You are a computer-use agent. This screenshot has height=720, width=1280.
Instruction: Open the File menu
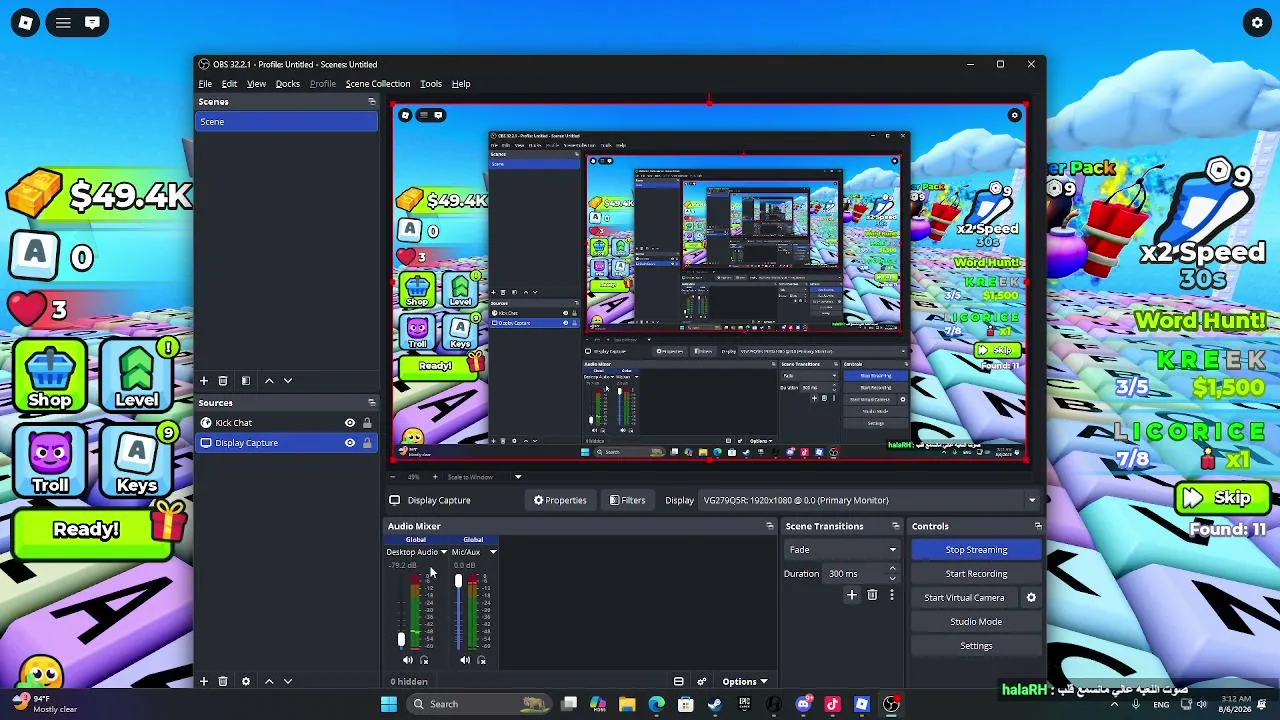coord(205,84)
